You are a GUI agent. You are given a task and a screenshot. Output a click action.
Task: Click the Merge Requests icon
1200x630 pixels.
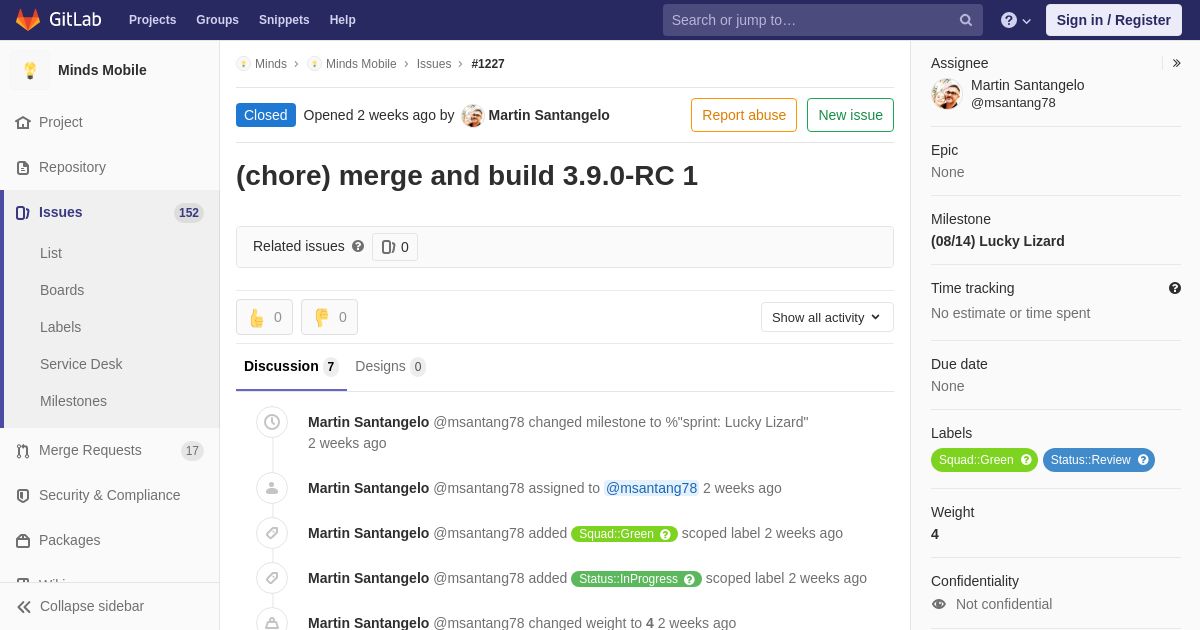23,450
